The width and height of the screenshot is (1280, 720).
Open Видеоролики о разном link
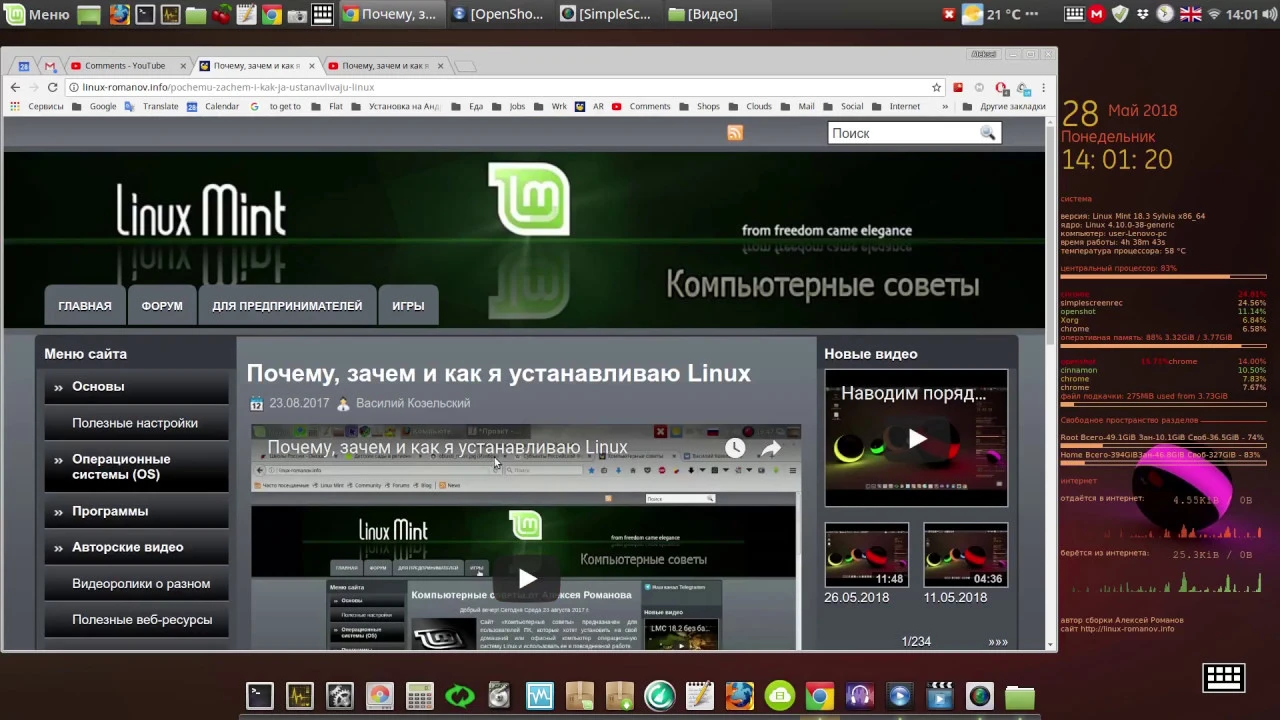(136, 583)
